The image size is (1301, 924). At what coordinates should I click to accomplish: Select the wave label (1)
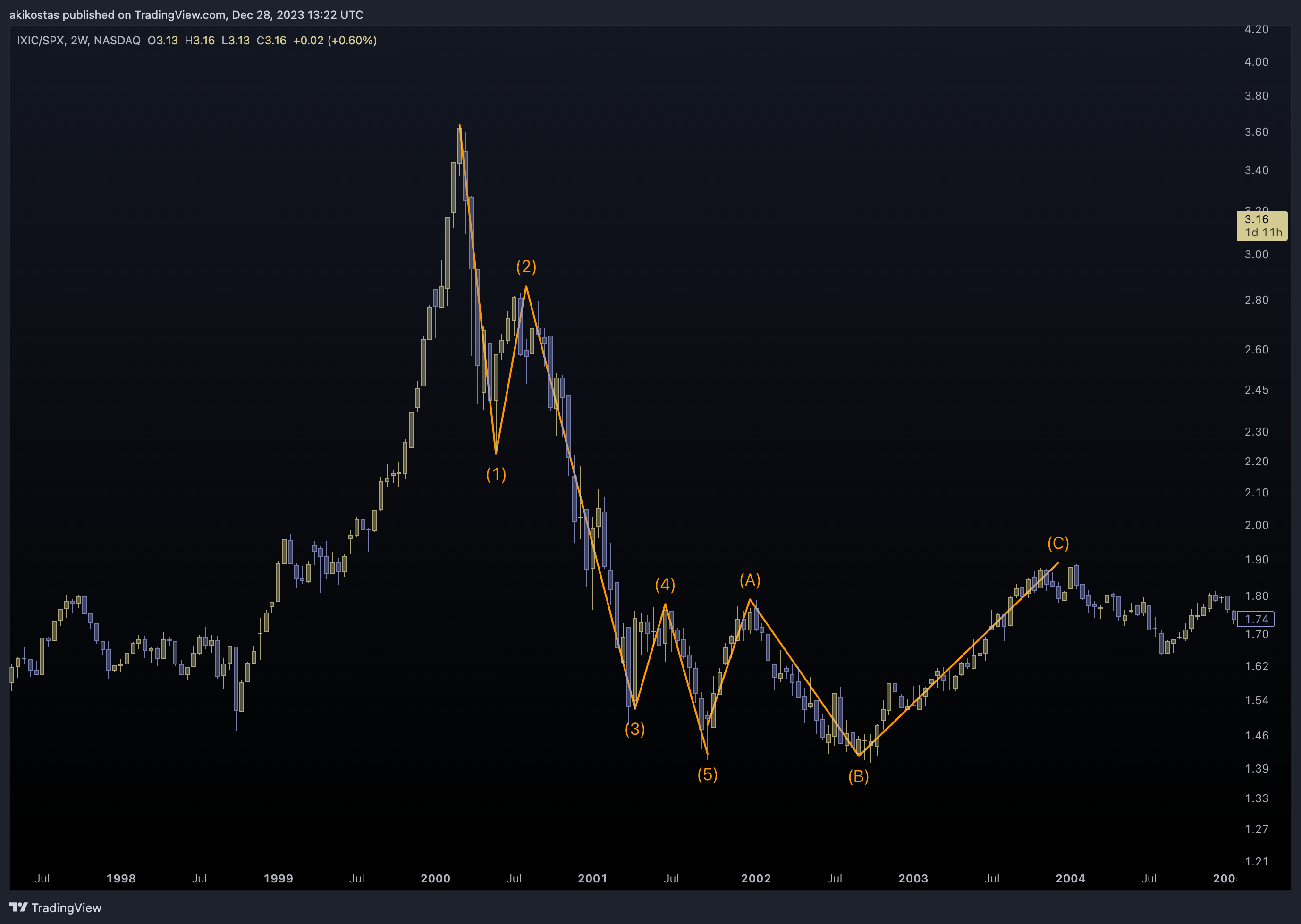[496, 474]
